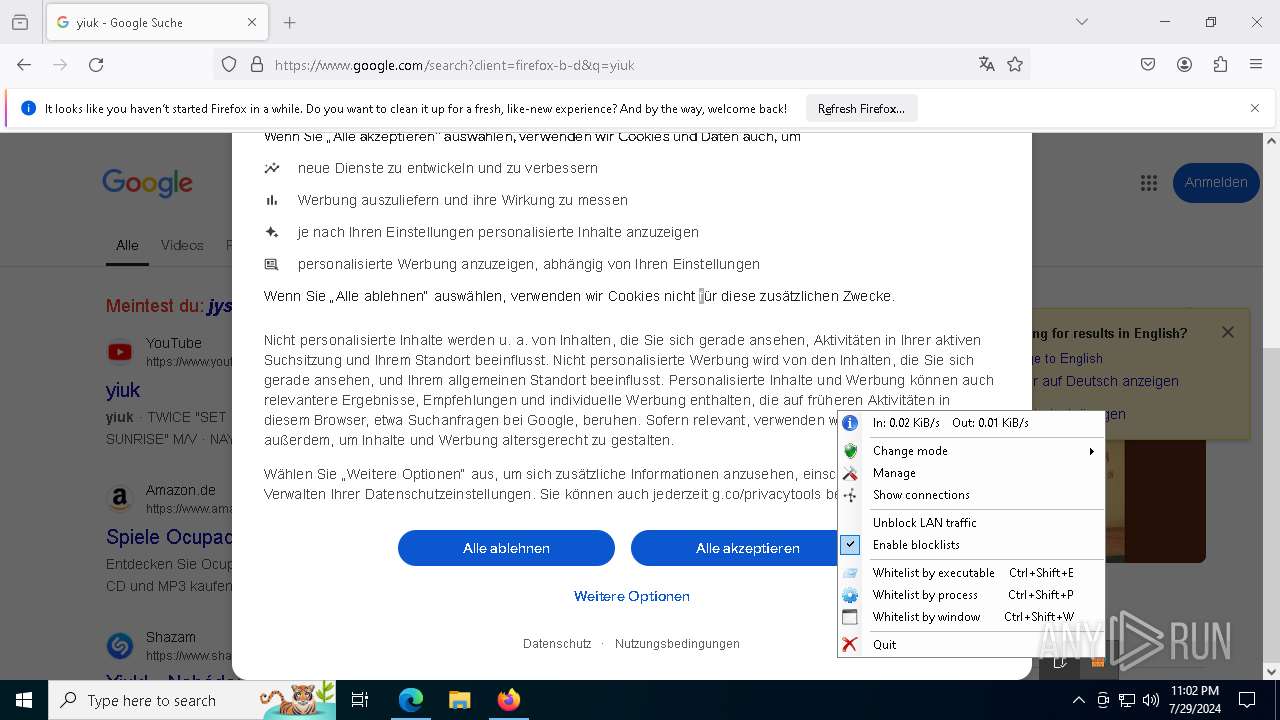This screenshot has width=1280, height=720.
Task: Open tracking protection shield icon
Action: [x=229, y=65]
